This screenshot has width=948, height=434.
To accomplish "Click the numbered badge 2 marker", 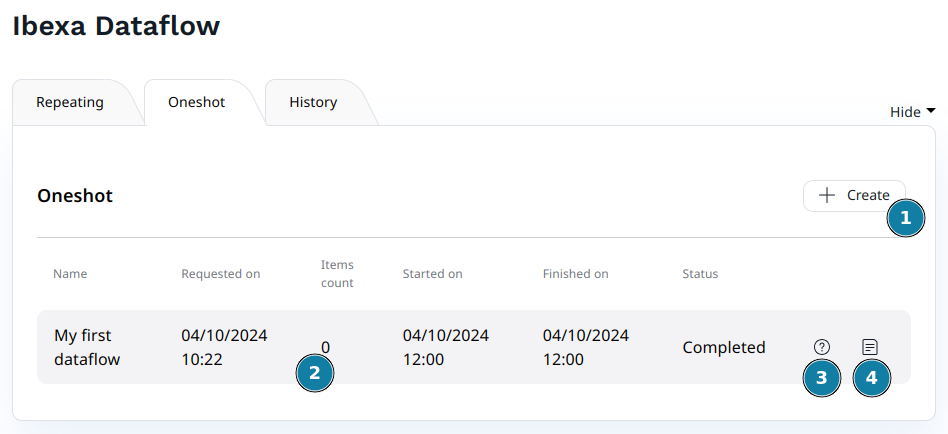I will (x=315, y=374).
